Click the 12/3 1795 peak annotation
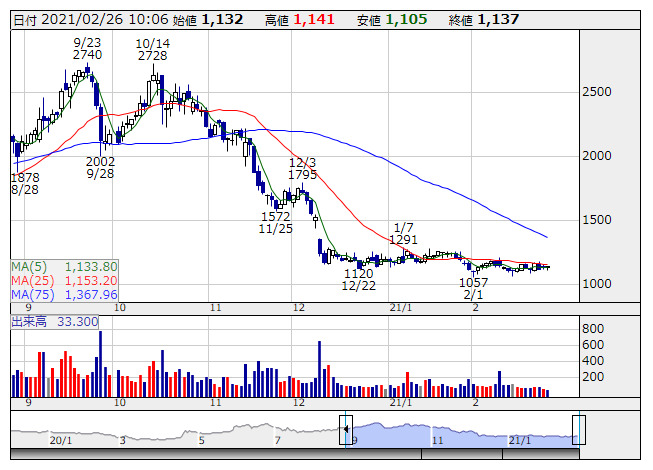 pyautogui.click(x=302, y=169)
